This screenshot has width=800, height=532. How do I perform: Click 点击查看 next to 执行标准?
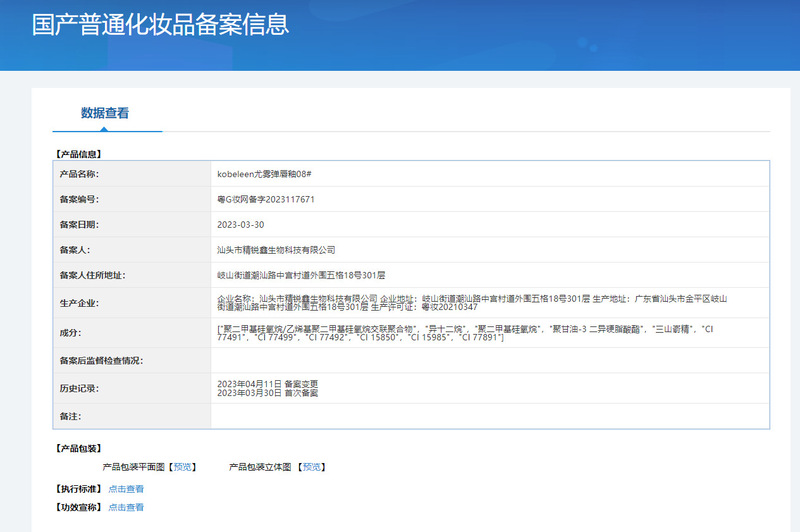[x=126, y=489]
